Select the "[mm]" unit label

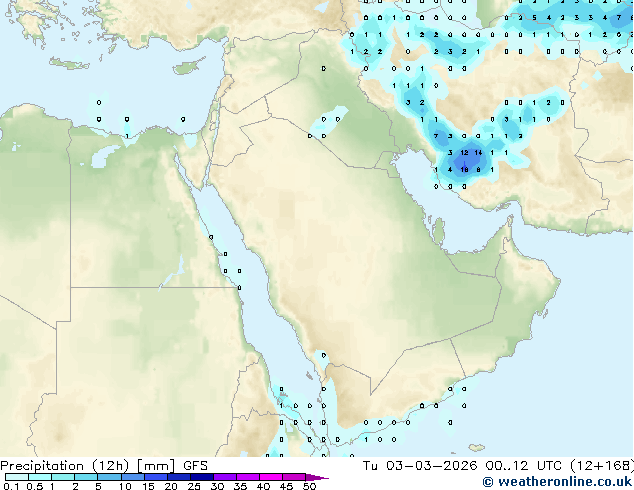click(x=156, y=466)
